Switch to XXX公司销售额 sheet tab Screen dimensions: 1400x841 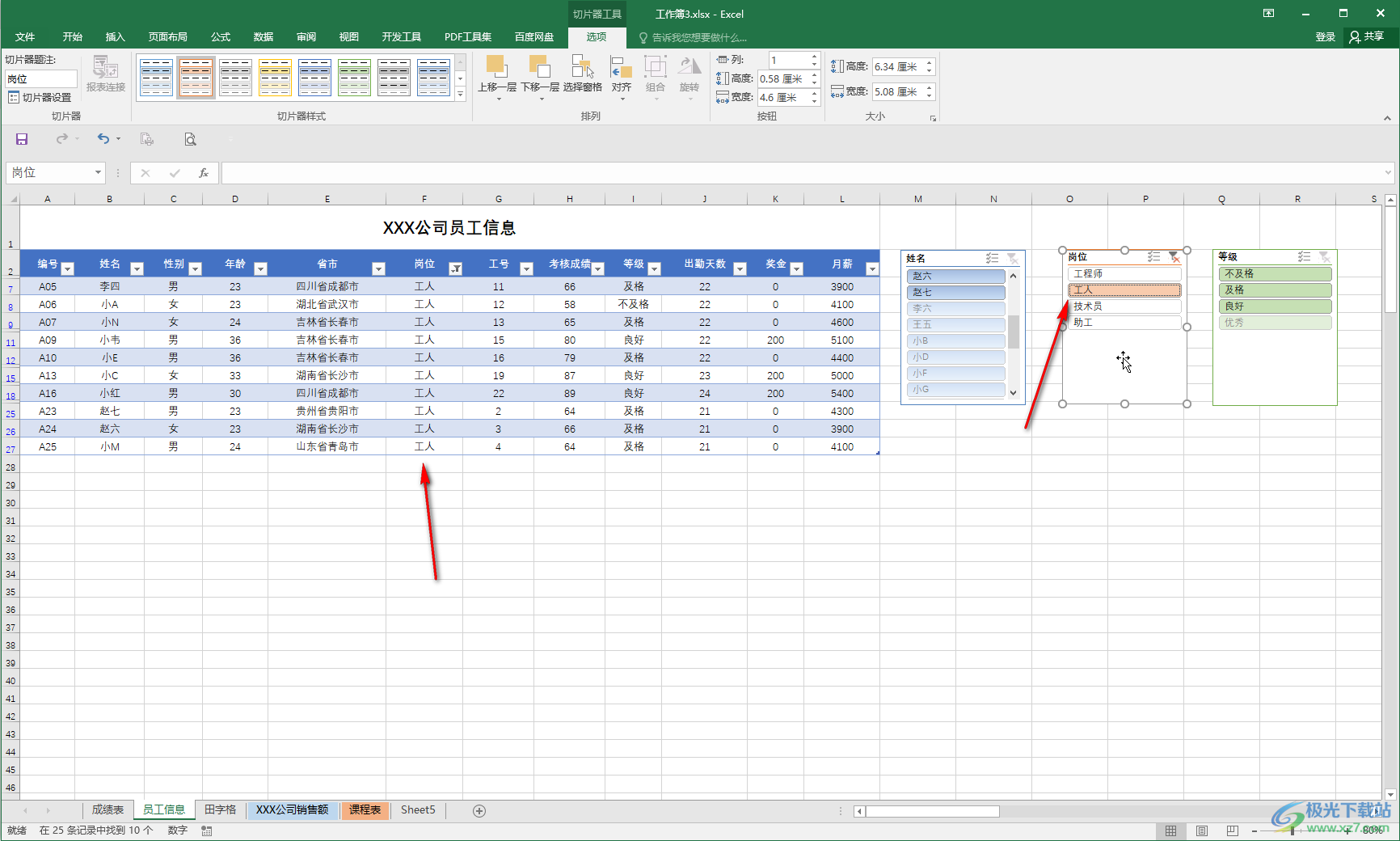tap(293, 809)
